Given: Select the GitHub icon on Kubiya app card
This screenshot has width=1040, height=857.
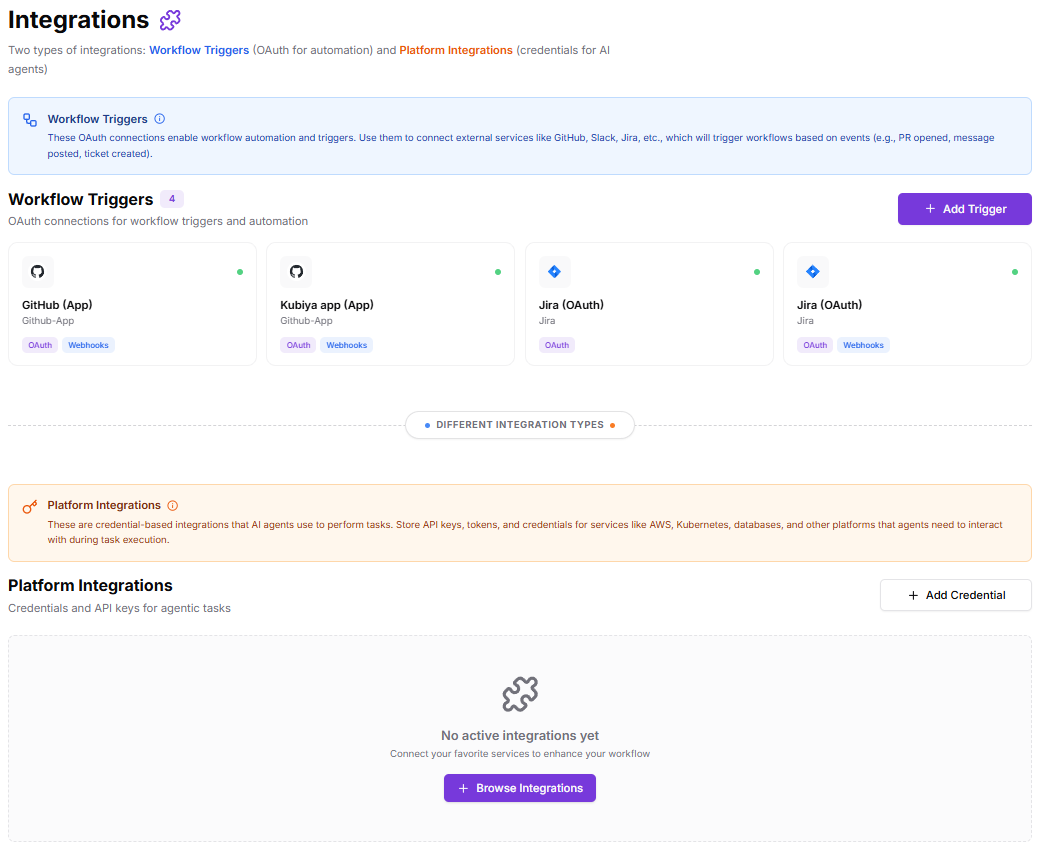Looking at the screenshot, I should (296, 271).
